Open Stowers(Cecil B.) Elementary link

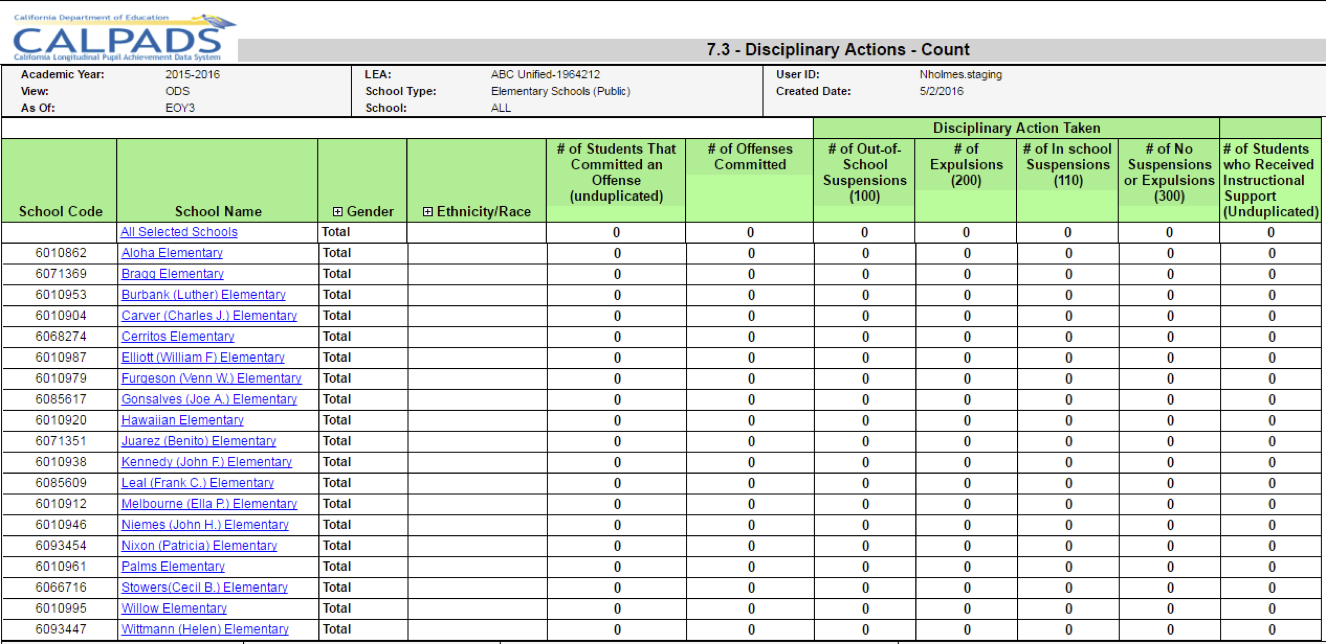coord(204,588)
